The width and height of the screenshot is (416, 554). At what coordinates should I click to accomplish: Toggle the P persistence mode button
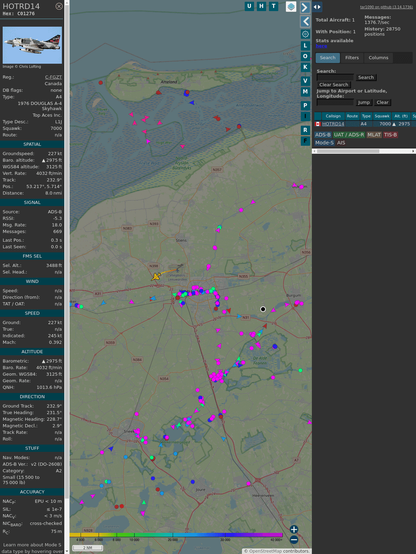(305, 105)
